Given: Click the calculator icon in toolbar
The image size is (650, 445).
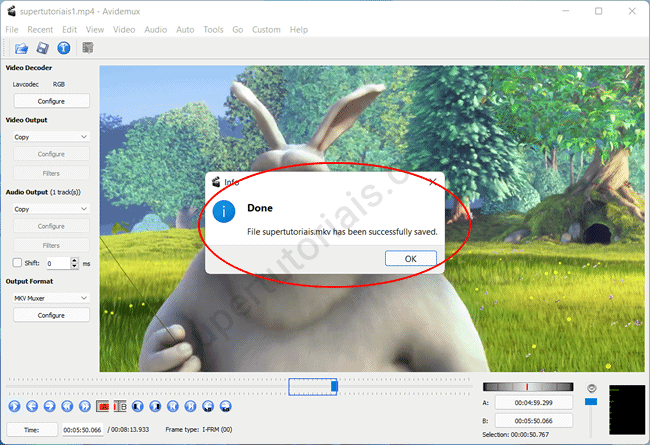Looking at the screenshot, I should [x=88, y=47].
